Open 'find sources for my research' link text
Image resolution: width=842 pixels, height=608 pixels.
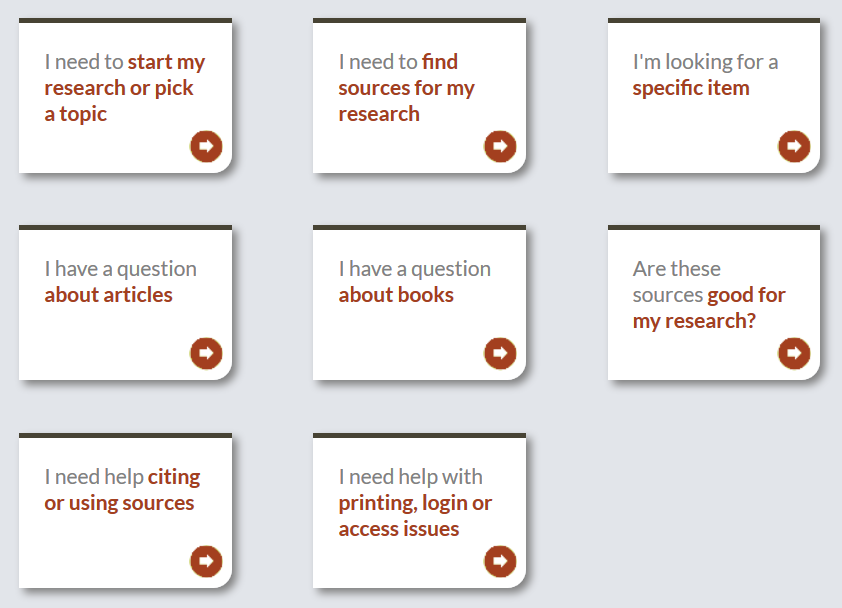point(407,88)
